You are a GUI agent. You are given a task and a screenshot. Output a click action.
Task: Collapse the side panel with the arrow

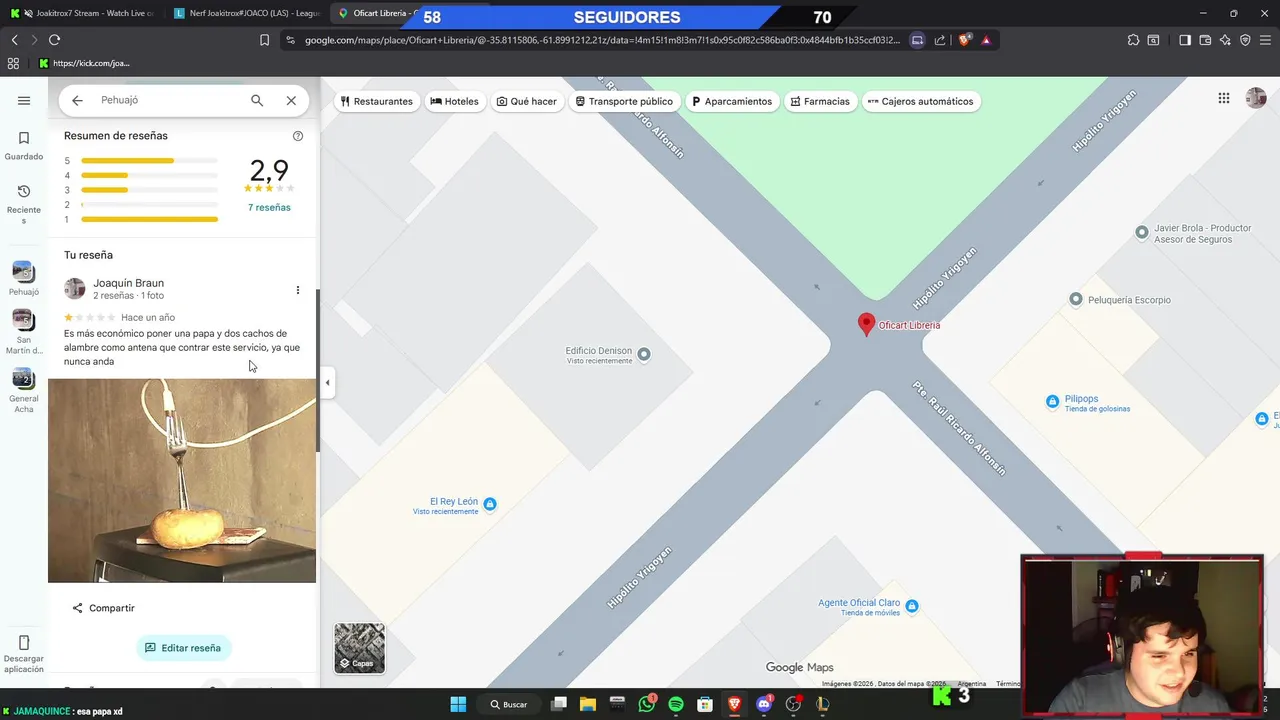(x=327, y=382)
